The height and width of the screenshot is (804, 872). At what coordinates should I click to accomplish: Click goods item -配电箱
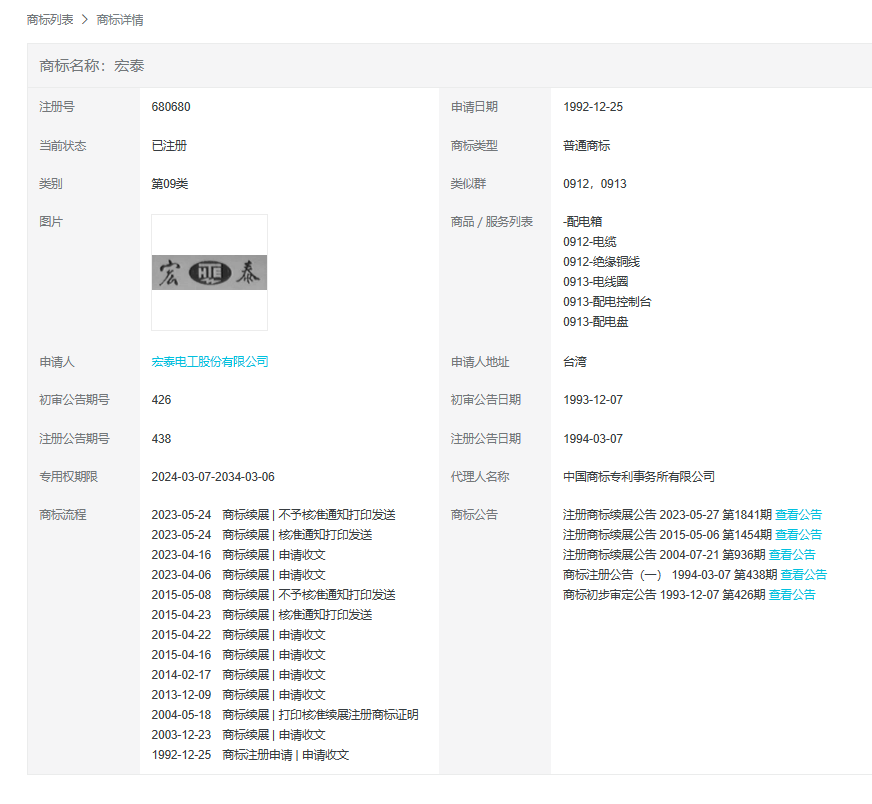pos(582,222)
